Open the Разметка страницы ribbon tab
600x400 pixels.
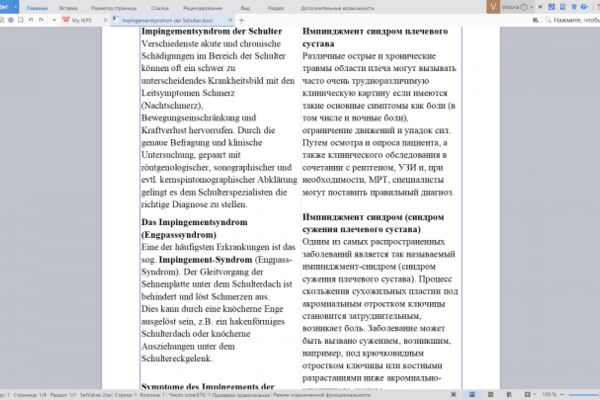click(114, 8)
